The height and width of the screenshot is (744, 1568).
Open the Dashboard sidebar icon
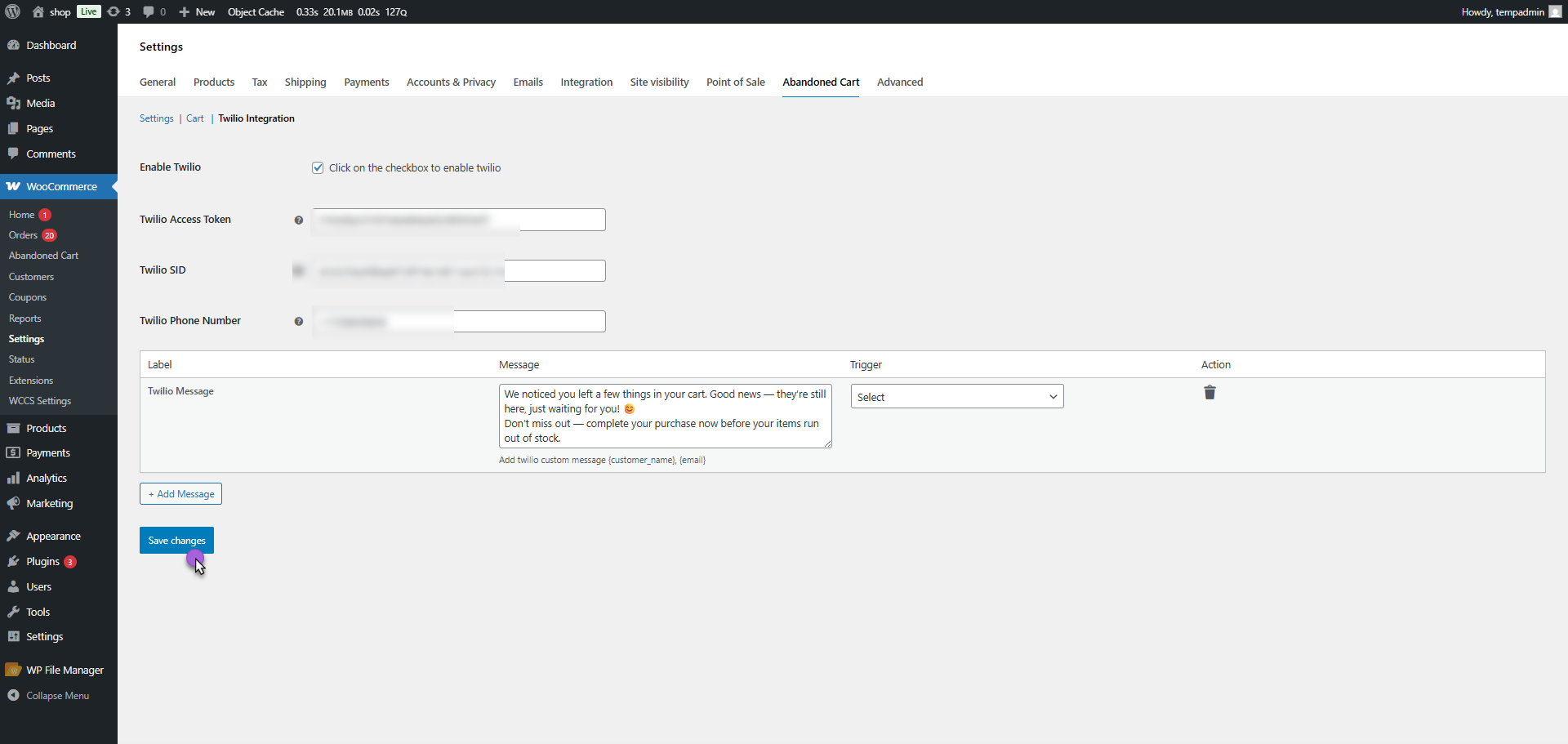13,45
